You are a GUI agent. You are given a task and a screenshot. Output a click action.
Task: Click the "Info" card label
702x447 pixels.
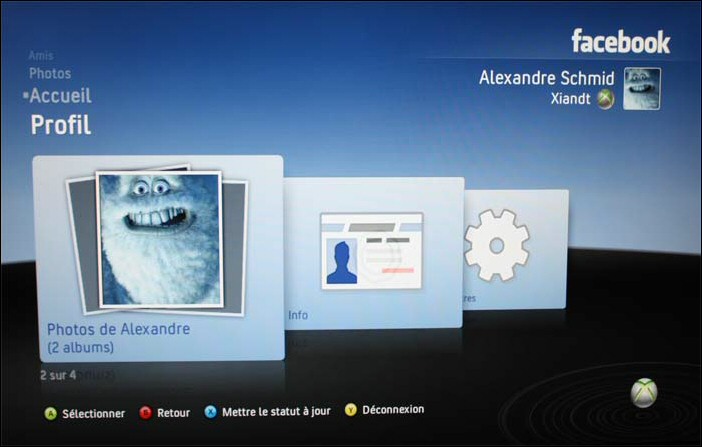298,315
